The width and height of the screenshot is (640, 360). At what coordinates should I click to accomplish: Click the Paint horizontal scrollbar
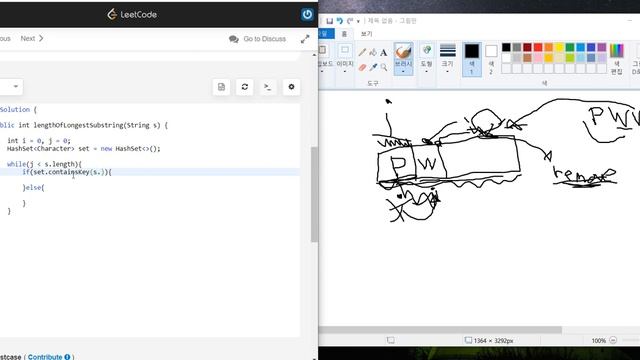click(440, 330)
